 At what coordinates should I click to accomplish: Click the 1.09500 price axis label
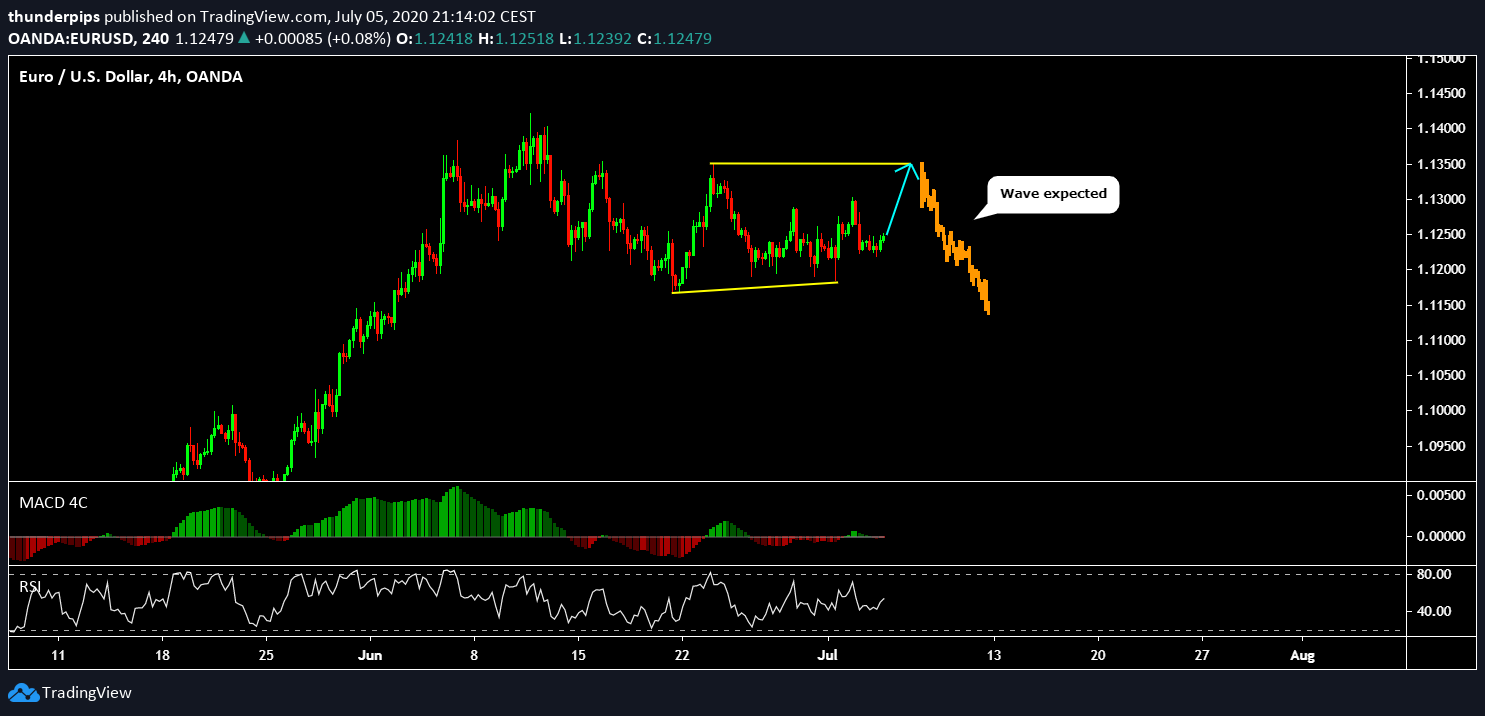(x=1441, y=446)
